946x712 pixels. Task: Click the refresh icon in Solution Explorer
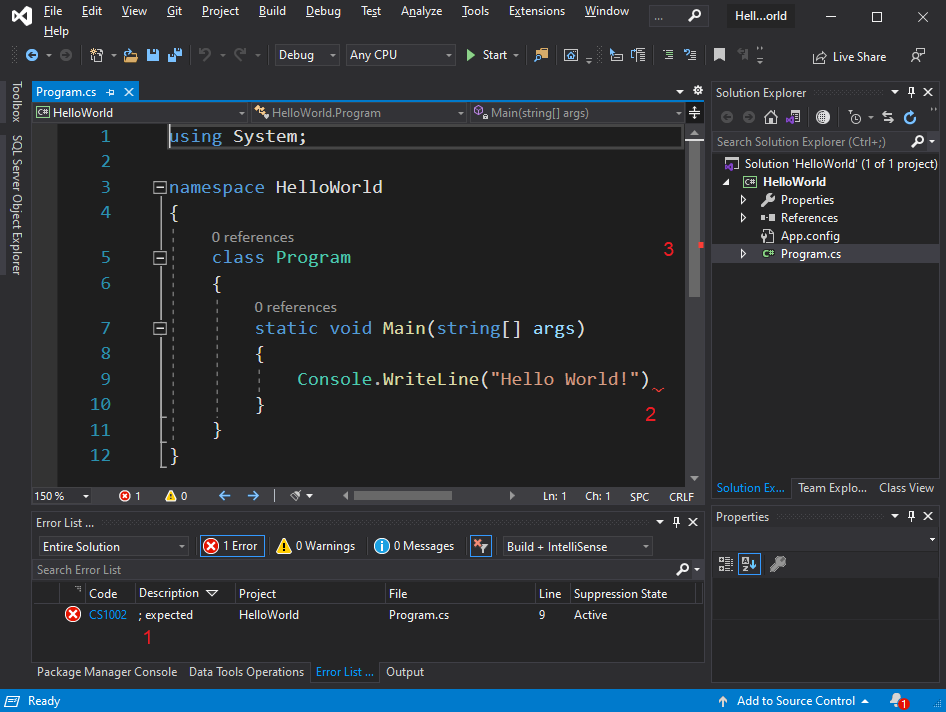click(910, 117)
